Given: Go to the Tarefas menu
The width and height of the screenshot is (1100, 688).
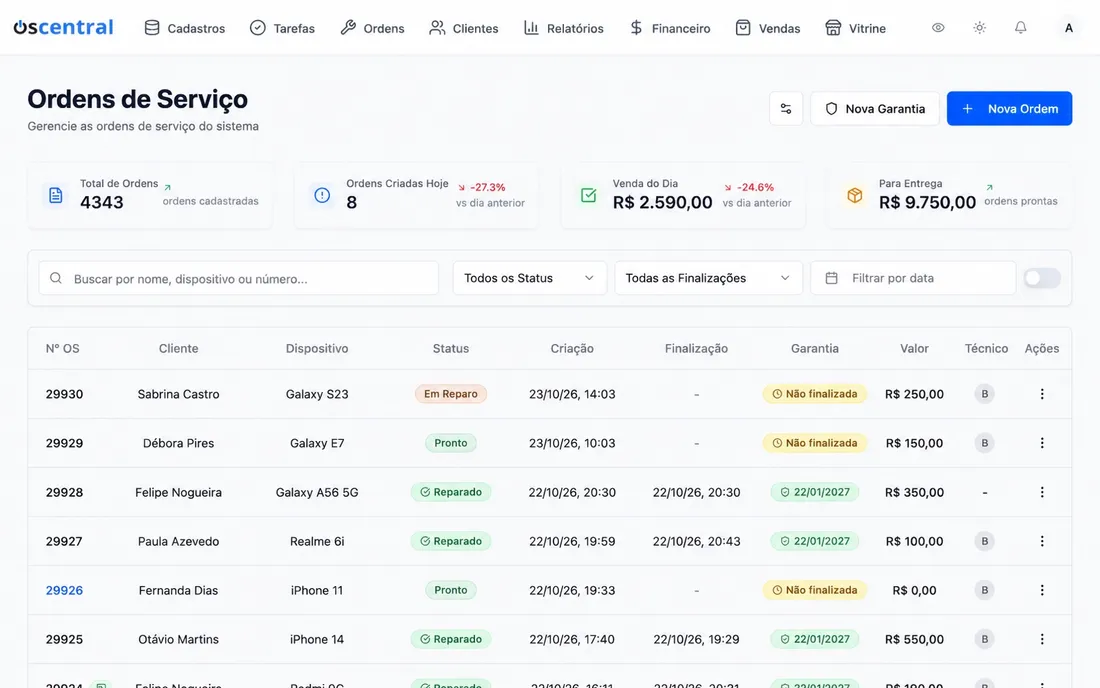Looking at the screenshot, I should tap(282, 28).
